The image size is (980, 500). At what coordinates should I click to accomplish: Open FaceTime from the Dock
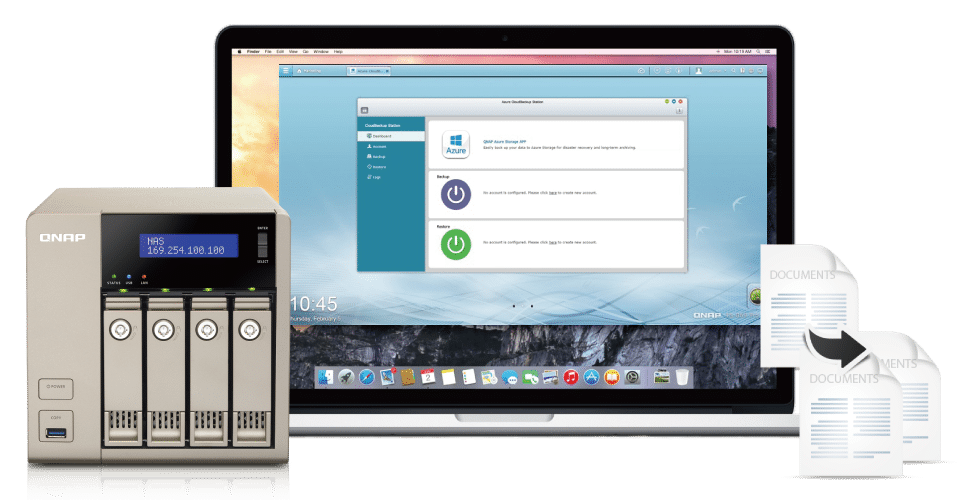[530, 377]
